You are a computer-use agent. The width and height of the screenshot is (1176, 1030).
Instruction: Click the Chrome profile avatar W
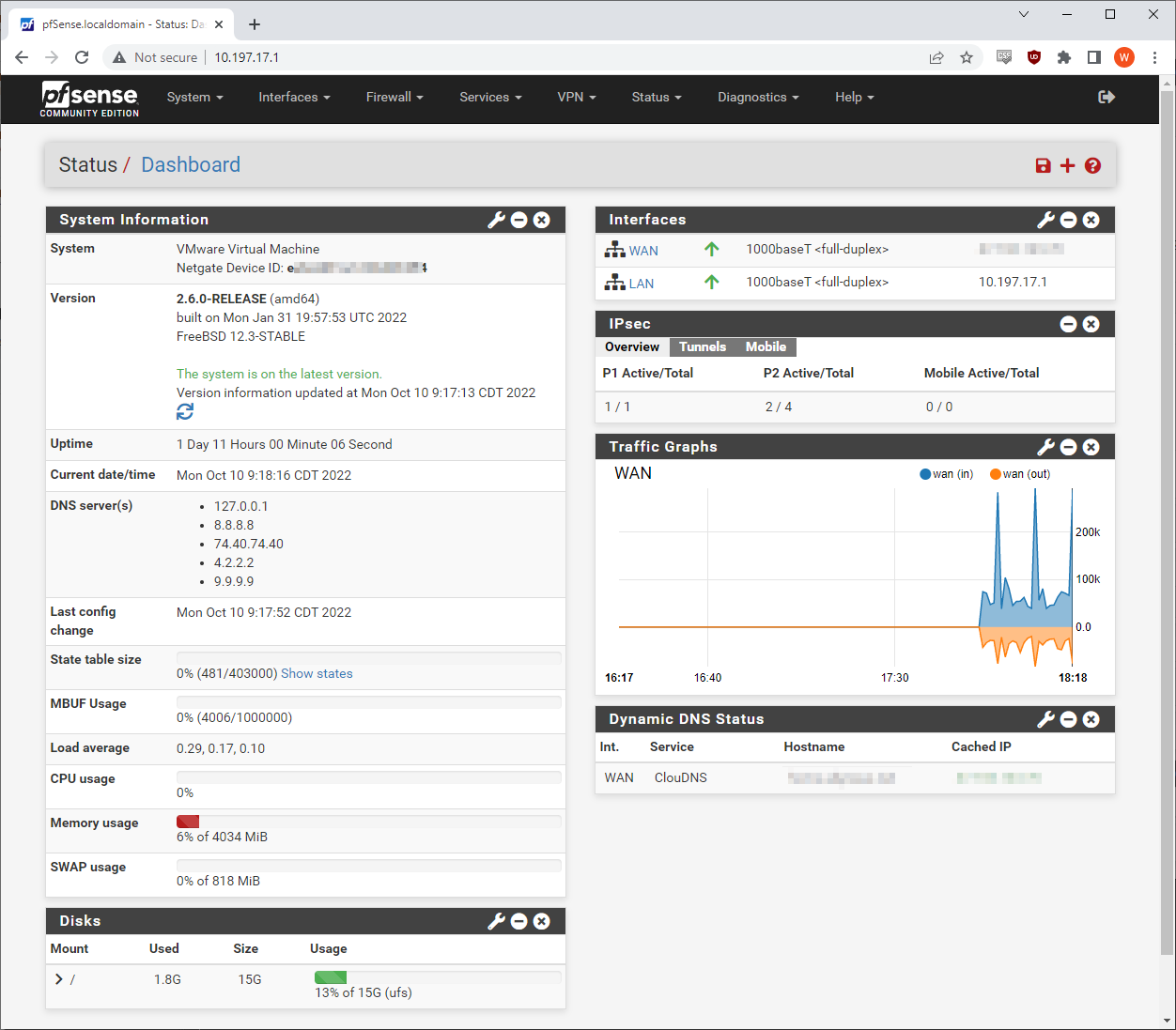click(x=1124, y=57)
